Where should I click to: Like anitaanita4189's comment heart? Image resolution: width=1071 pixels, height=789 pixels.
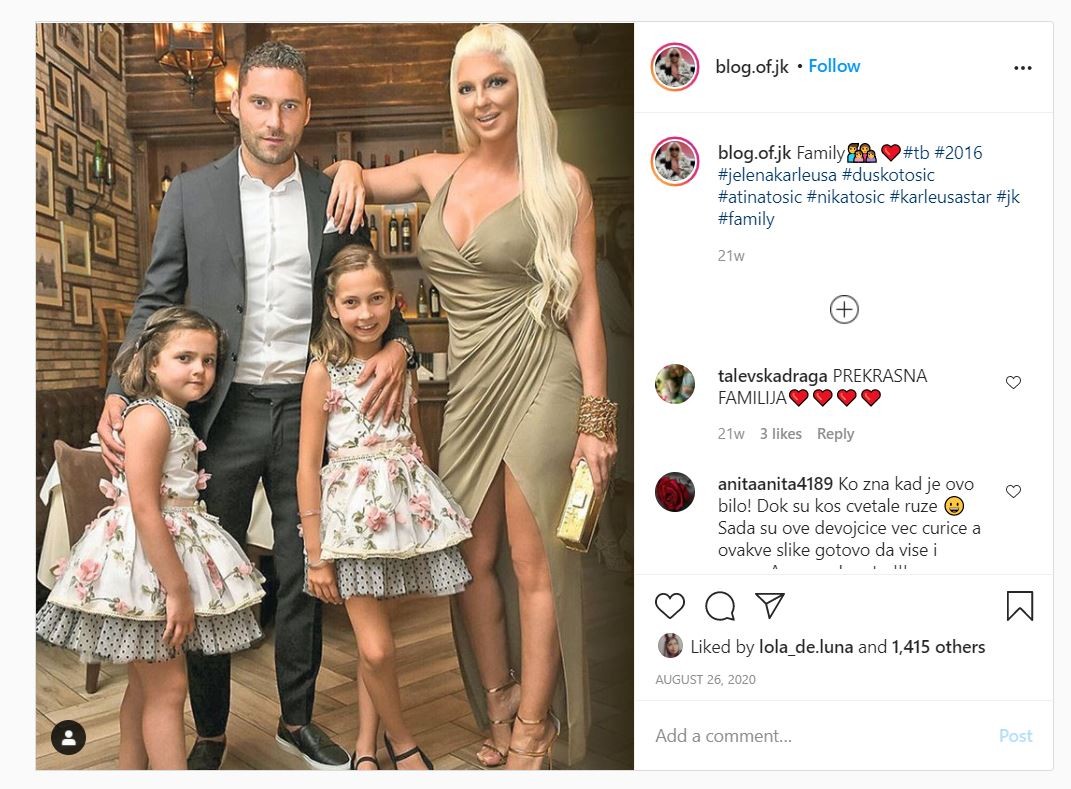coord(1013,491)
